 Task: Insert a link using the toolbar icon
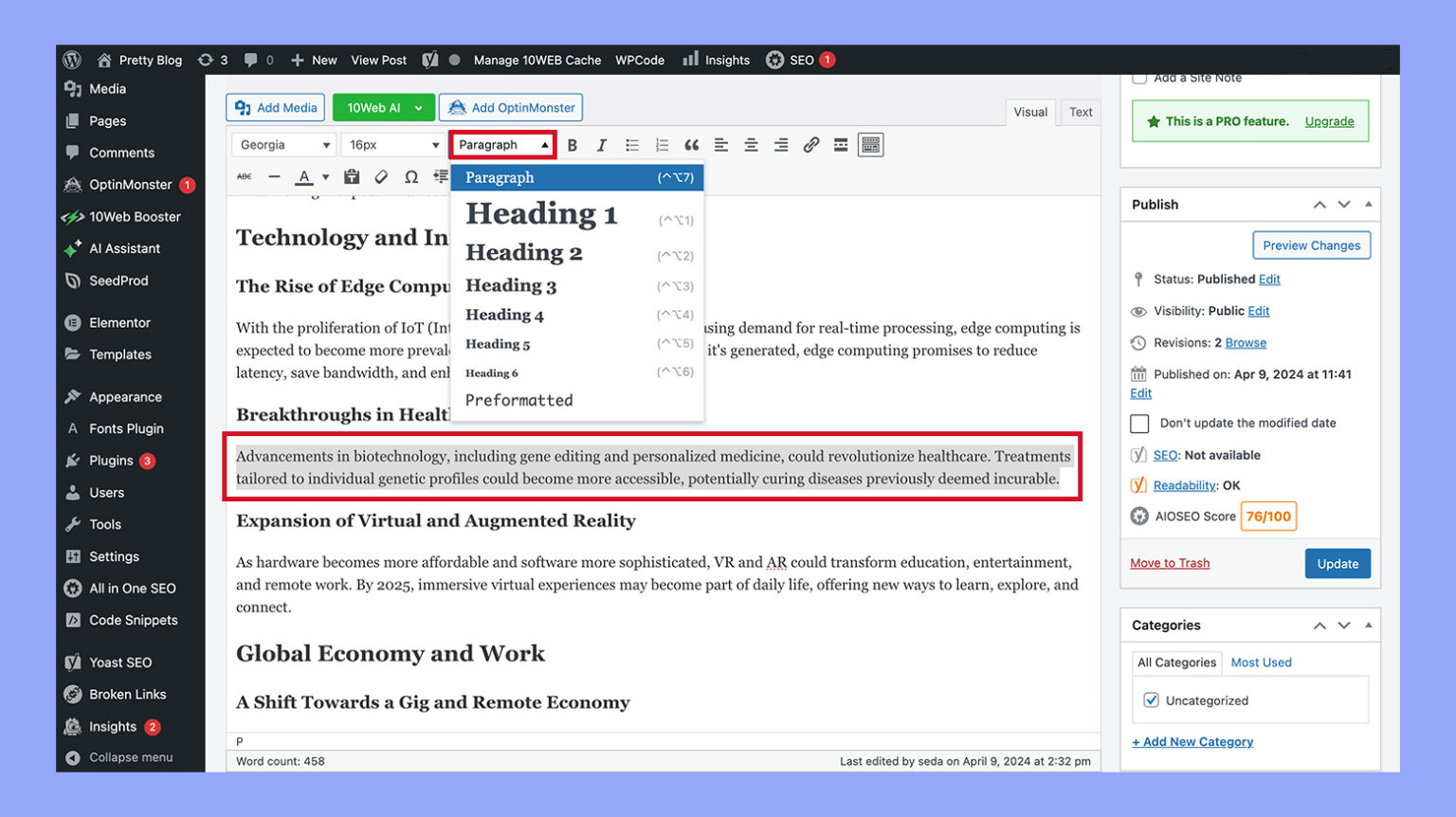click(x=810, y=144)
